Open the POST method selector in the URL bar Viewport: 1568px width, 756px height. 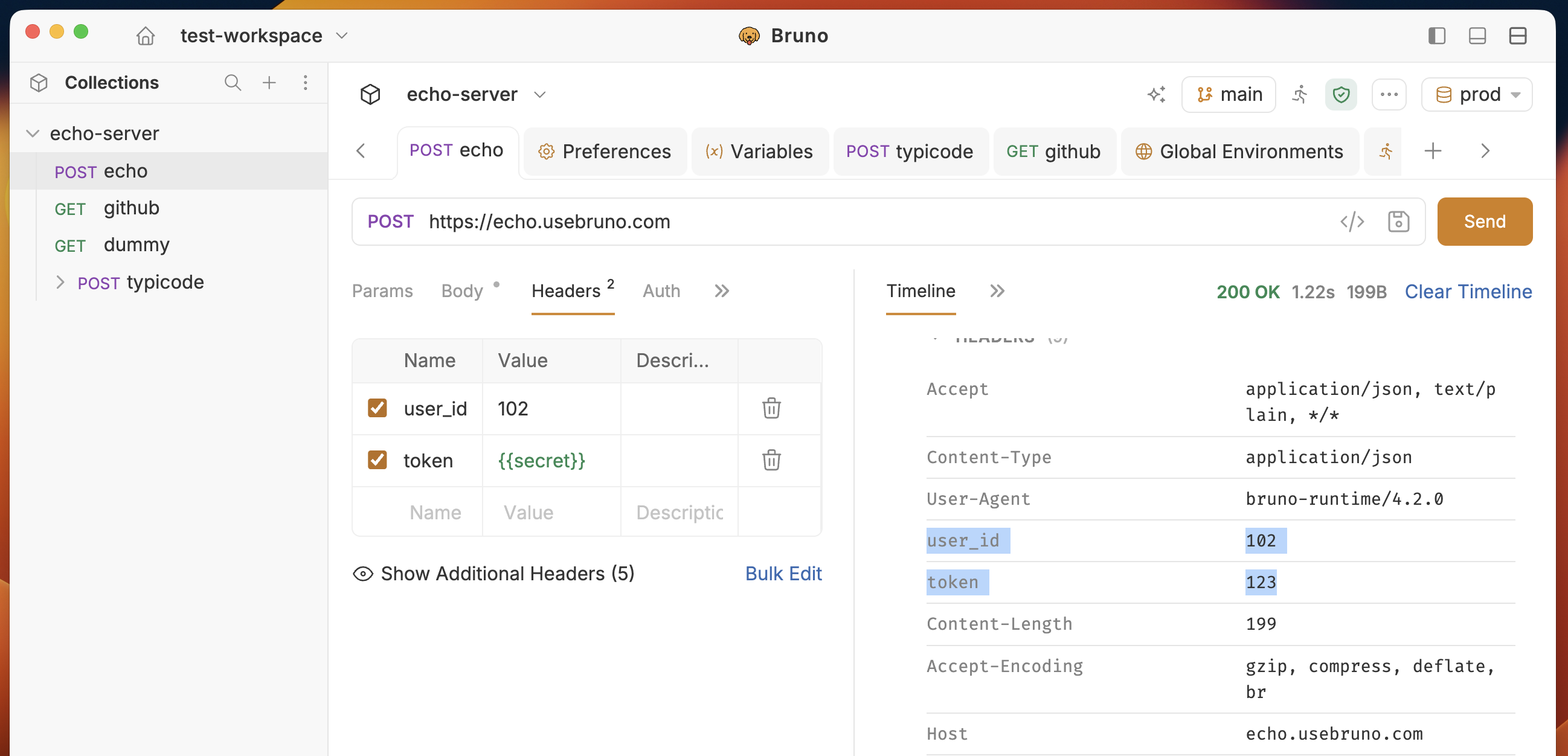[x=390, y=222]
